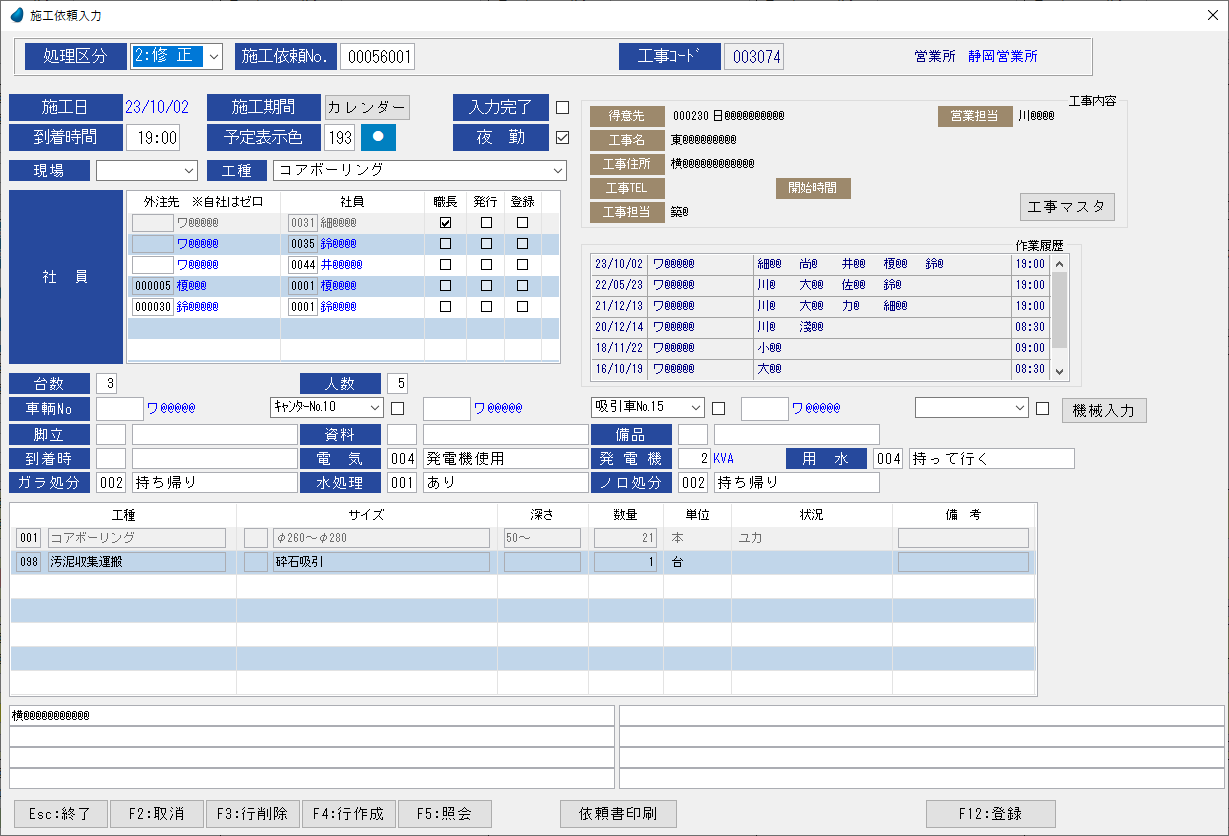The width and height of the screenshot is (1229, 836).
Task: Click the 備考 cell in row 098
Action: [x=963, y=562]
